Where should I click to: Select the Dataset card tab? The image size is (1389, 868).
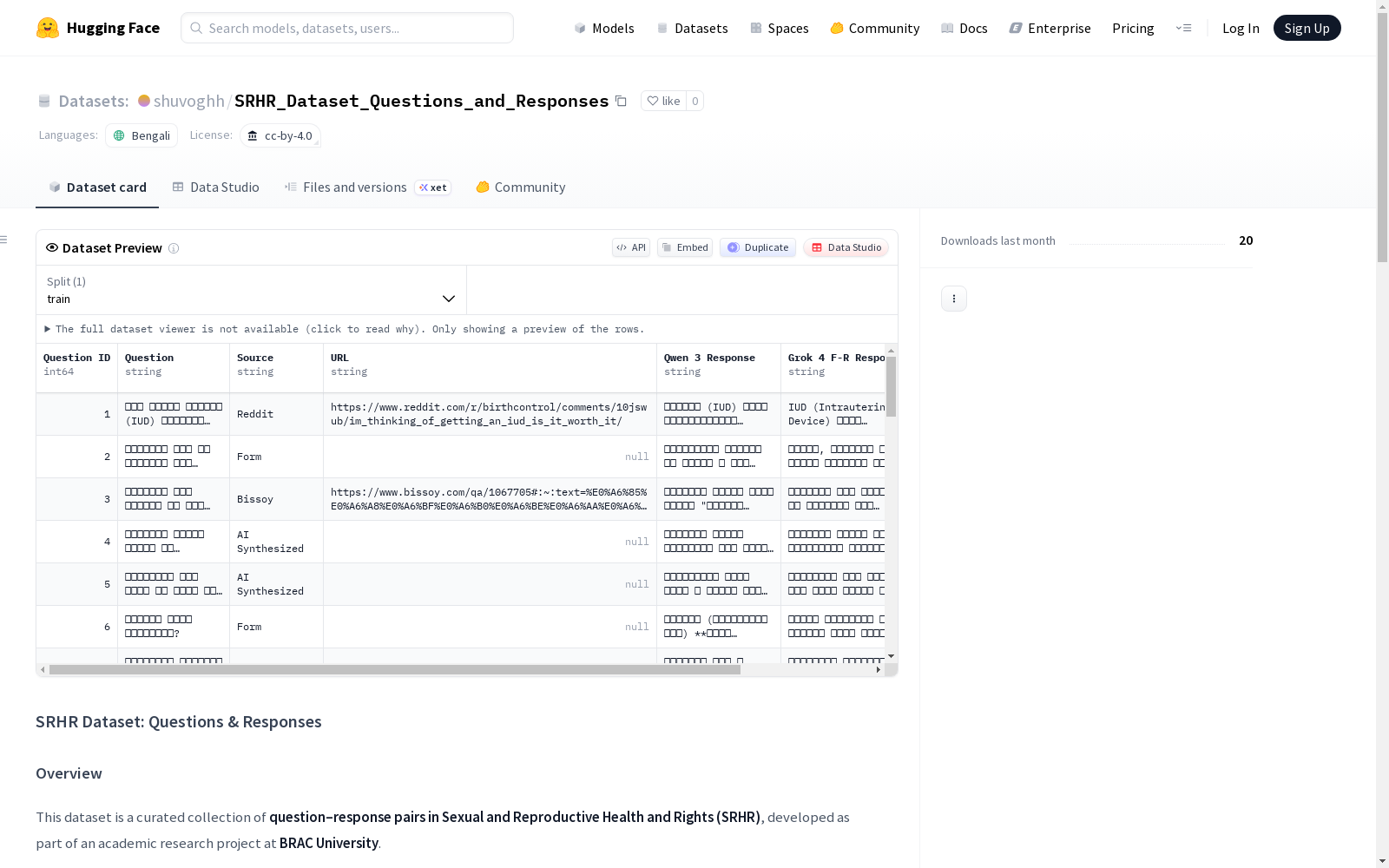[97, 187]
